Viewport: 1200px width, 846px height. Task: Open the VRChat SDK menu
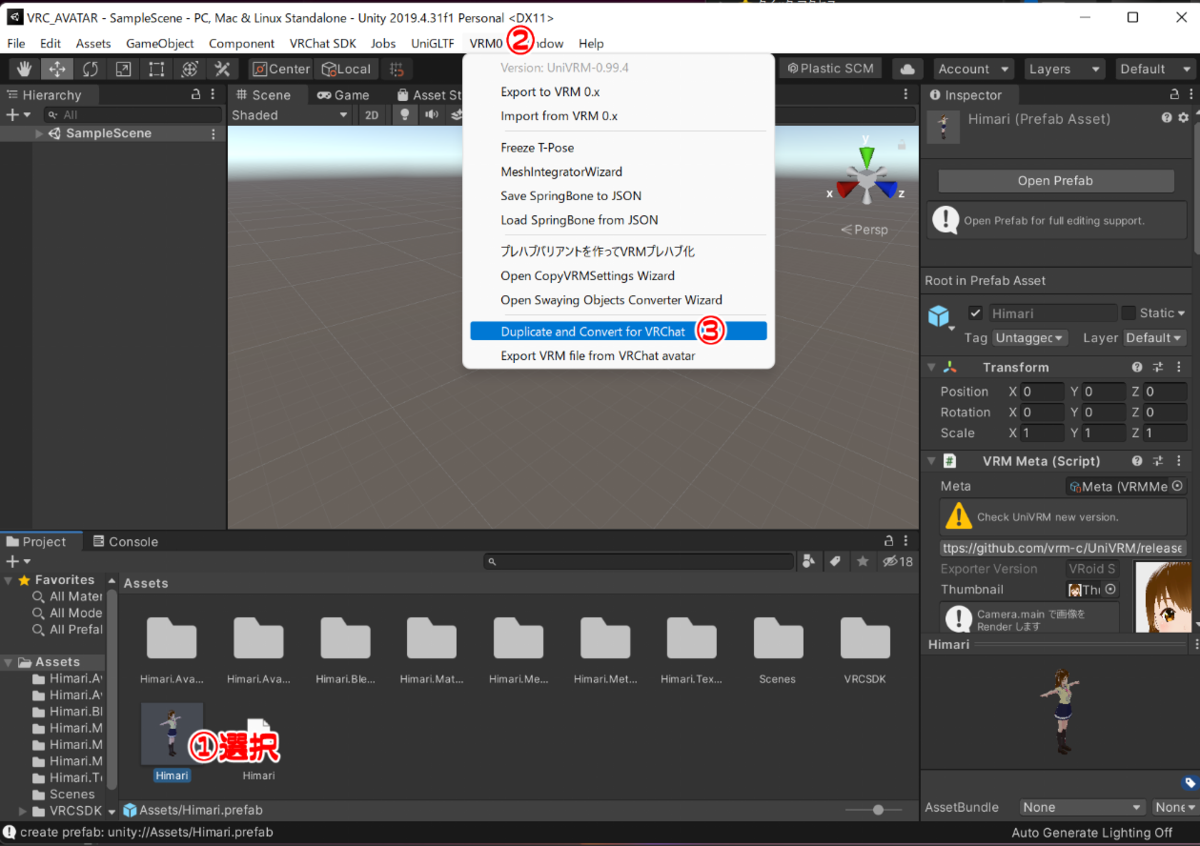pyautogui.click(x=322, y=43)
